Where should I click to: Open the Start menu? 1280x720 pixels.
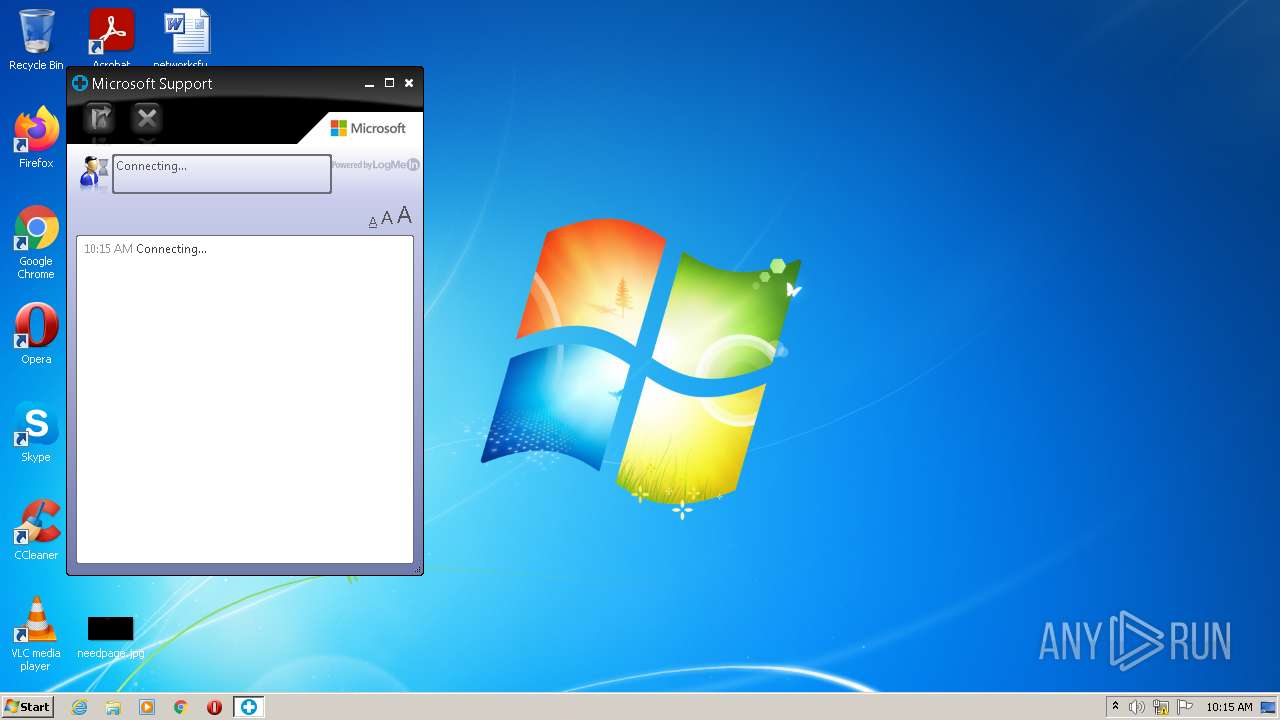click(x=27, y=707)
